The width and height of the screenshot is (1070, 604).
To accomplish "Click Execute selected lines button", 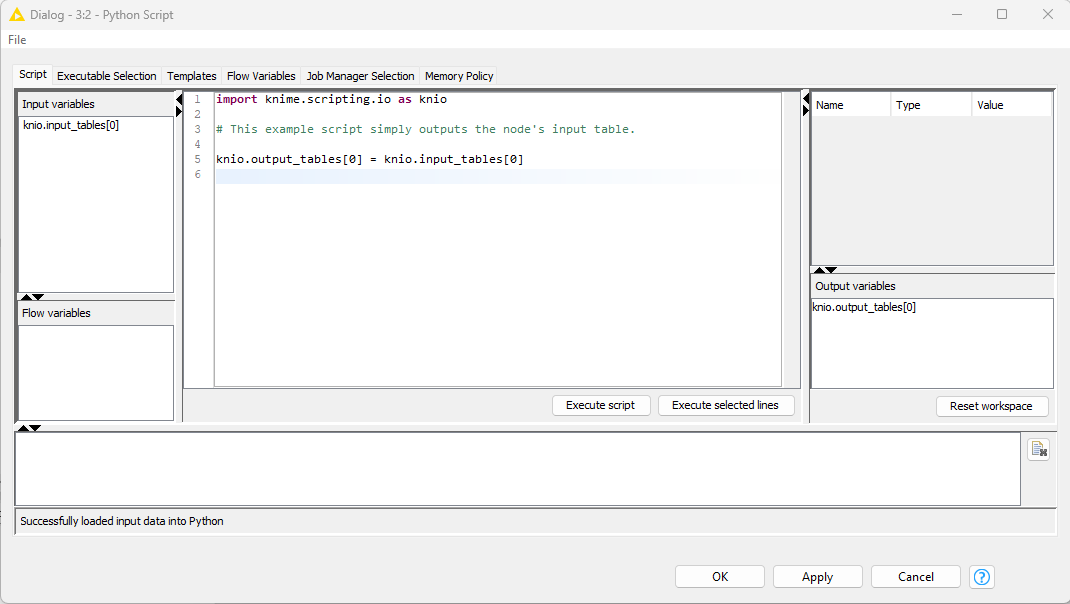I will click(x=725, y=405).
